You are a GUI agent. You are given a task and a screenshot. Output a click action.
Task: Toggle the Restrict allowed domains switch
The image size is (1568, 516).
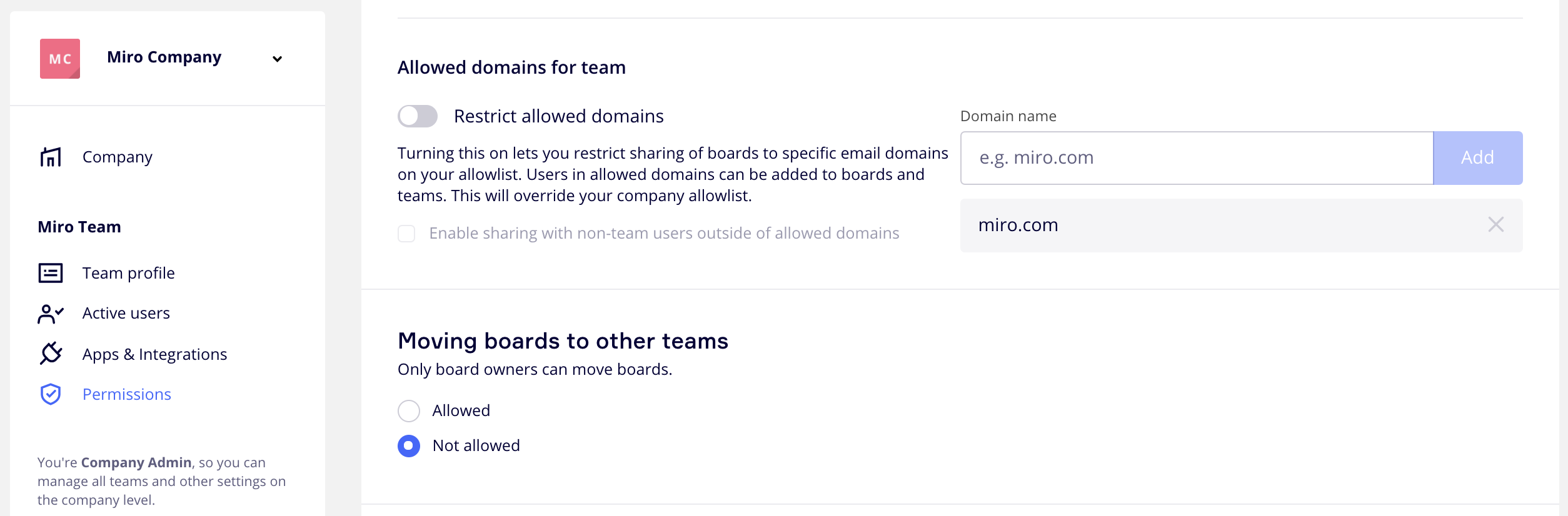tap(418, 116)
